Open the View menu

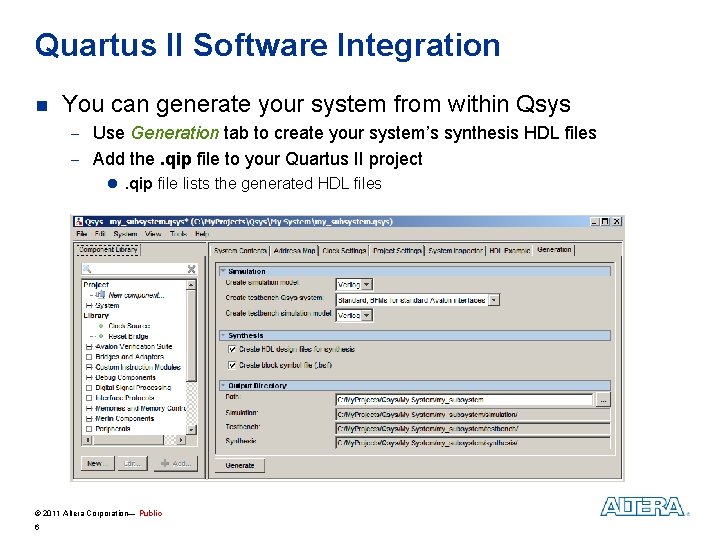coord(153,234)
